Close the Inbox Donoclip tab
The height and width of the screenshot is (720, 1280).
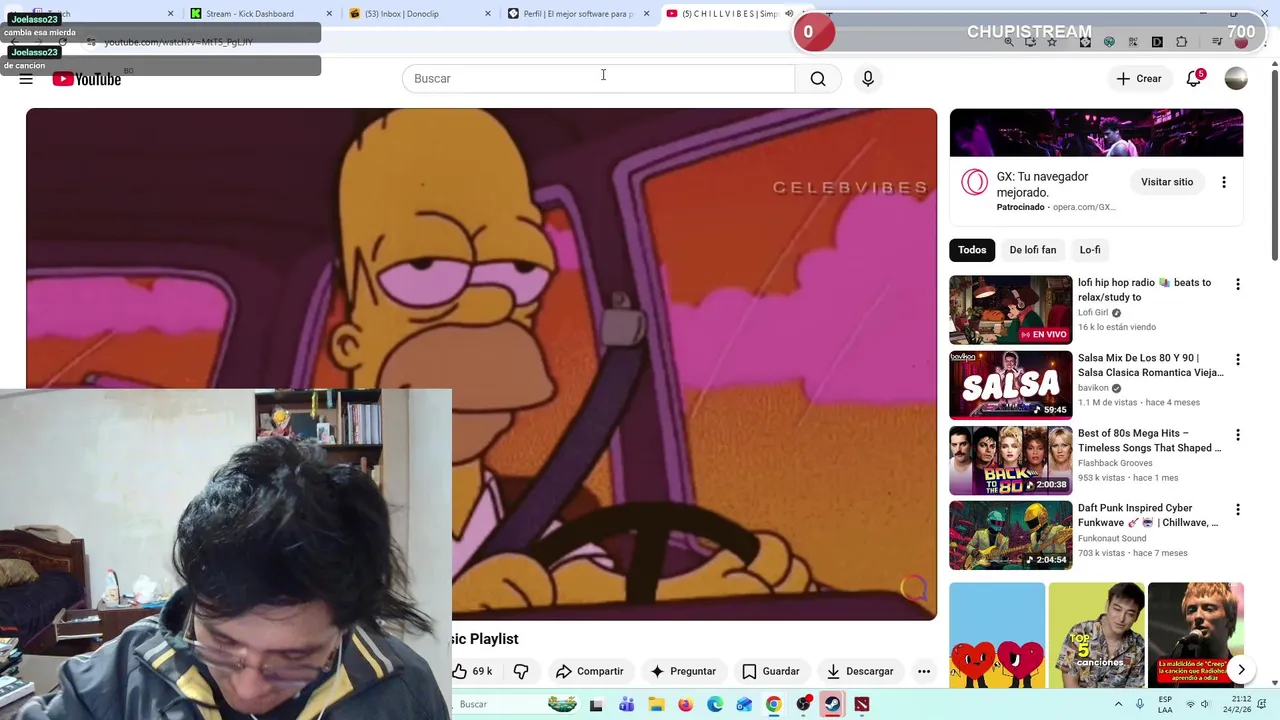click(488, 14)
